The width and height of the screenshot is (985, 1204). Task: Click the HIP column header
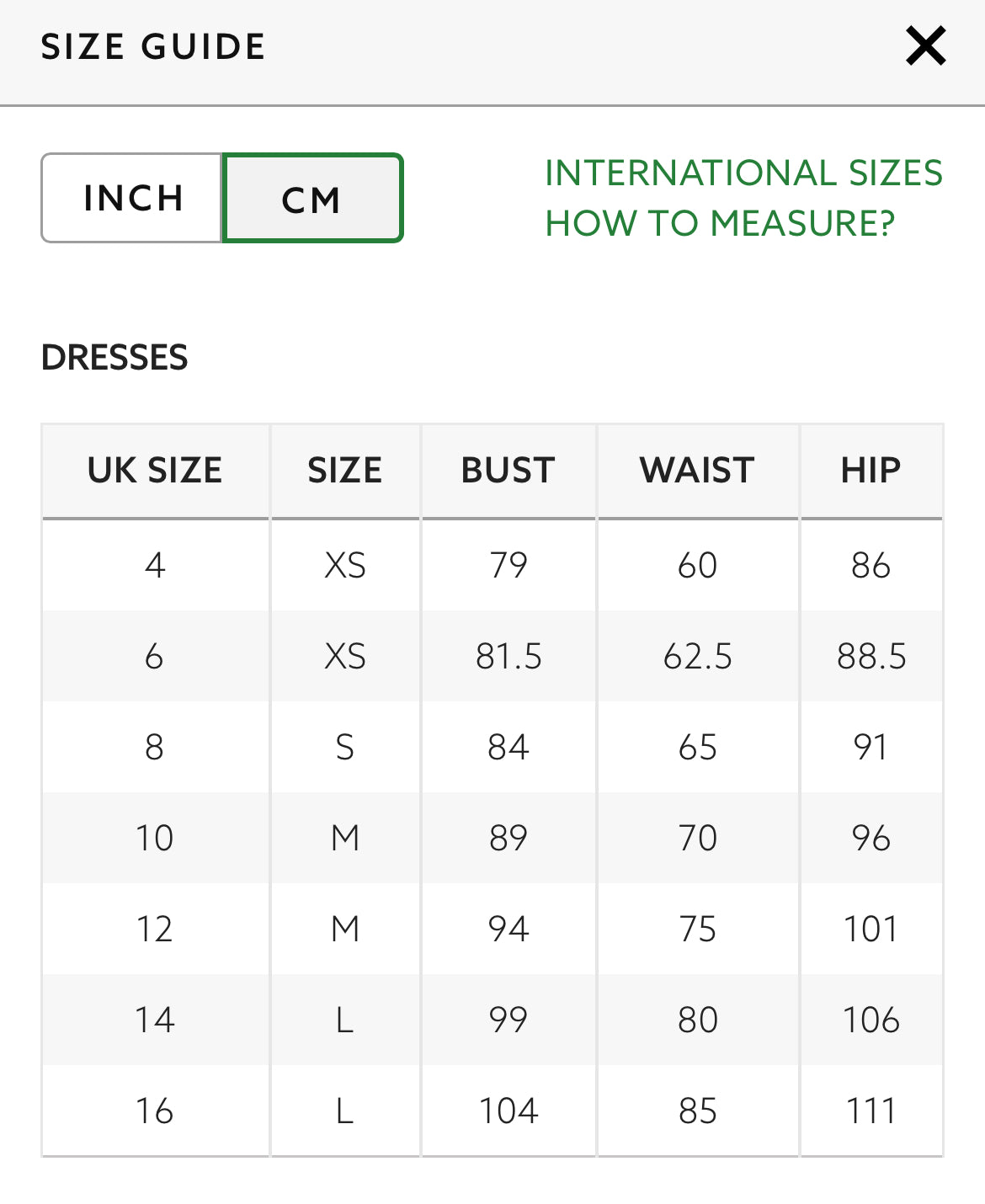coord(872,470)
